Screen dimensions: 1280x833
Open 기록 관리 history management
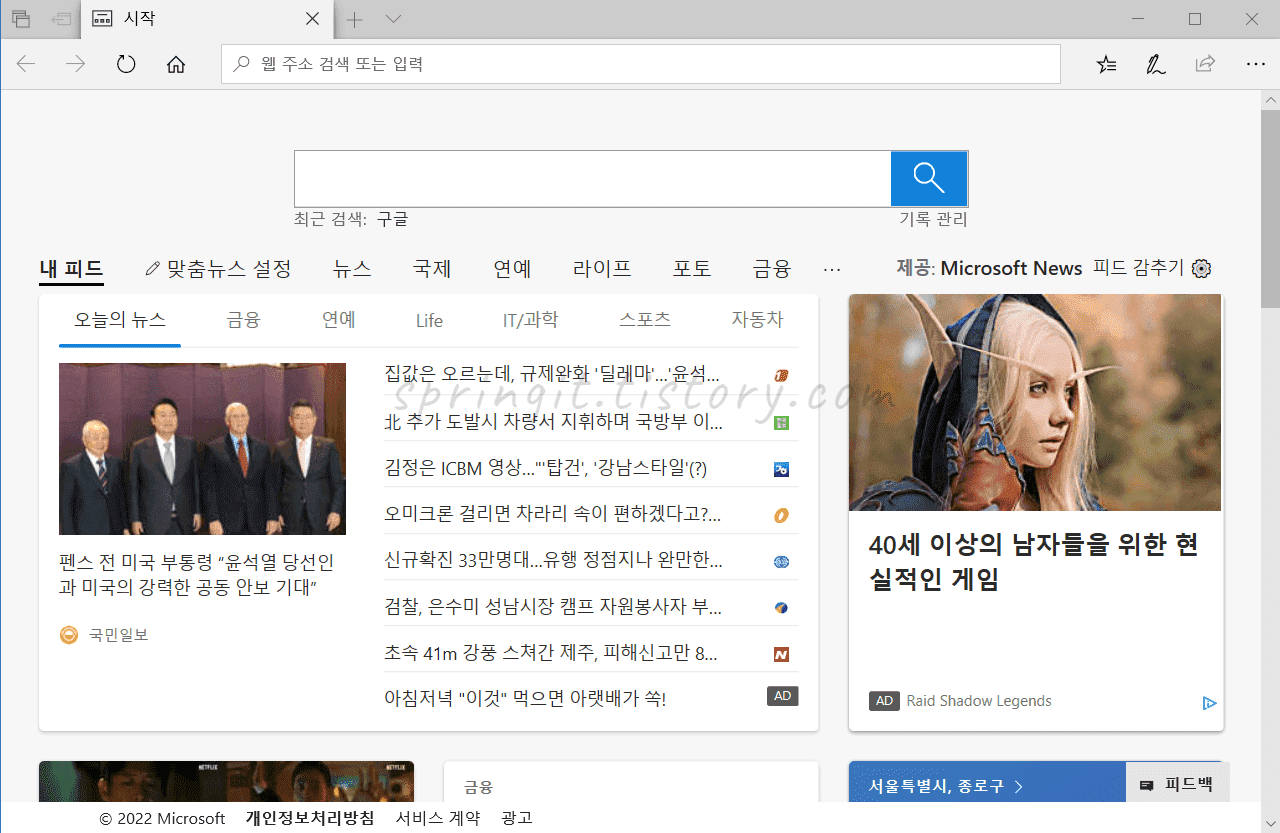point(933,219)
